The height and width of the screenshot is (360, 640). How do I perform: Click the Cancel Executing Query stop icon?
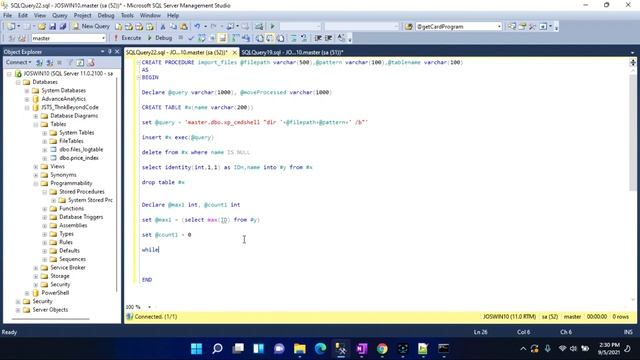(181, 38)
